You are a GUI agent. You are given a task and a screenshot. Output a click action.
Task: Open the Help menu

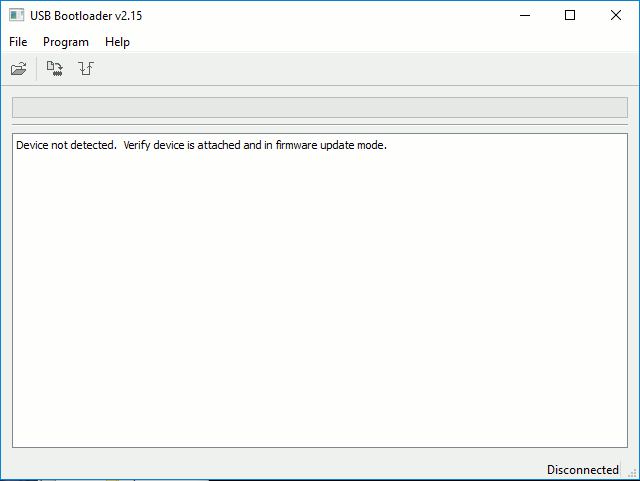[117, 42]
